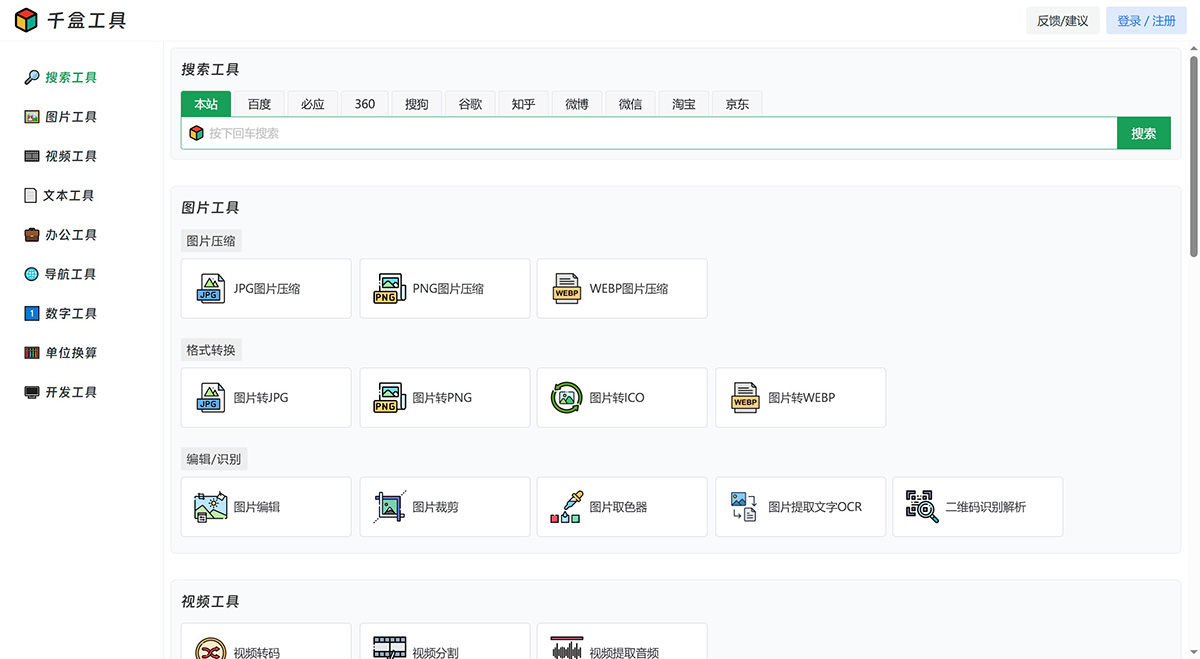Launch the 图片转WEBP converter
This screenshot has width=1200, height=659.
click(800, 397)
